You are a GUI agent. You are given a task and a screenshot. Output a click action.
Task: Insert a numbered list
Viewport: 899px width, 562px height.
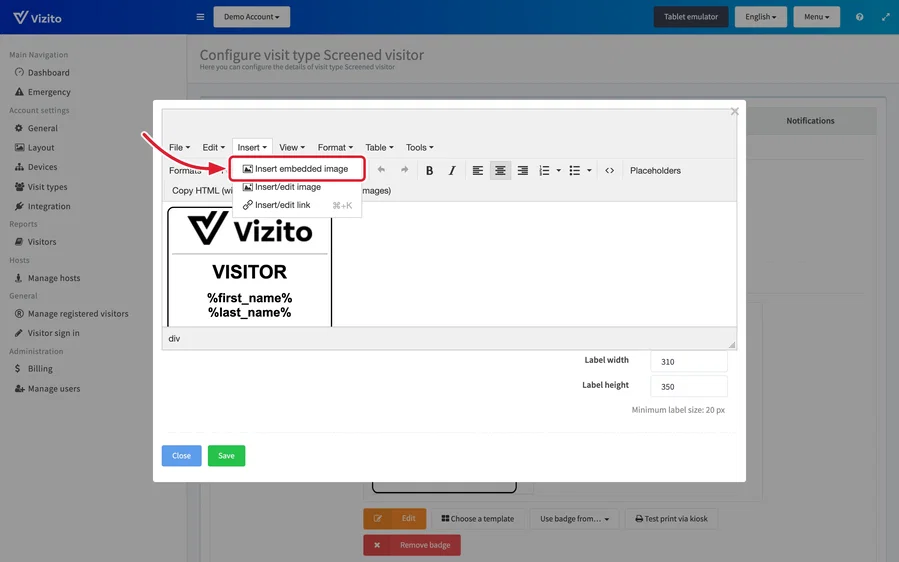[x=544, y=170]
